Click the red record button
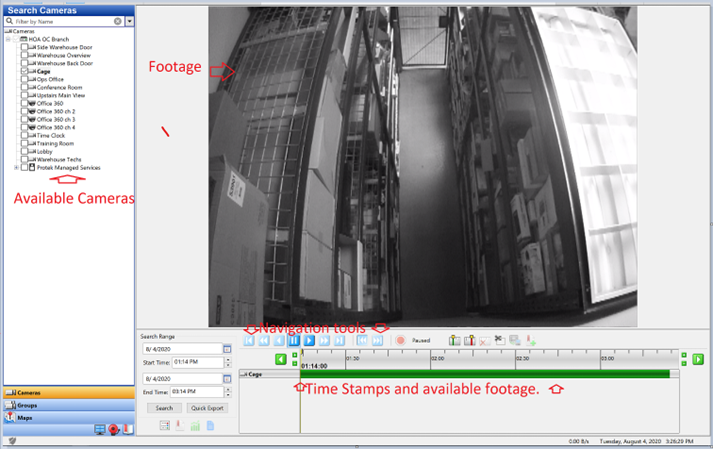Screen dimensions: 713x449 (400, 341)
